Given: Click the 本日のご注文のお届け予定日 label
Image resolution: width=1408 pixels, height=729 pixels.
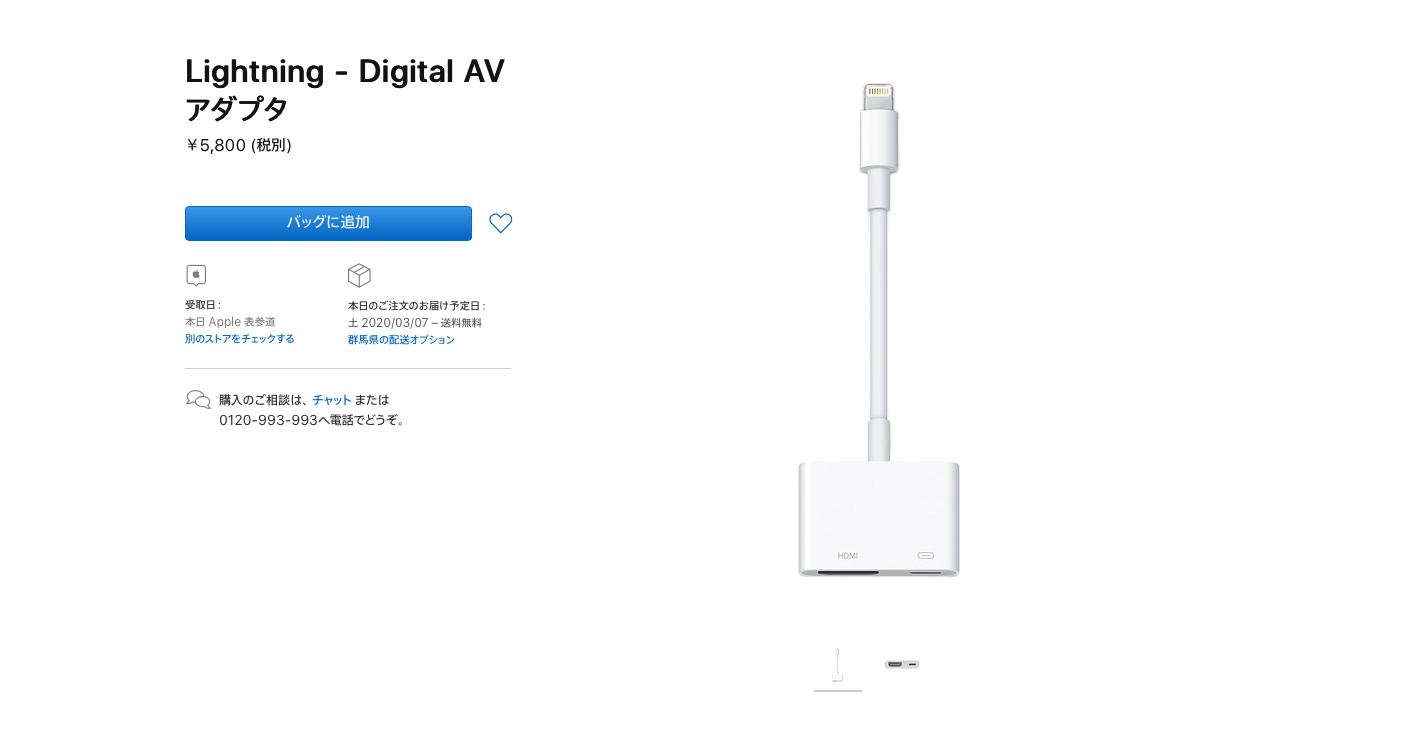Looking at the screenshot, I should click(x=417, y=305).
